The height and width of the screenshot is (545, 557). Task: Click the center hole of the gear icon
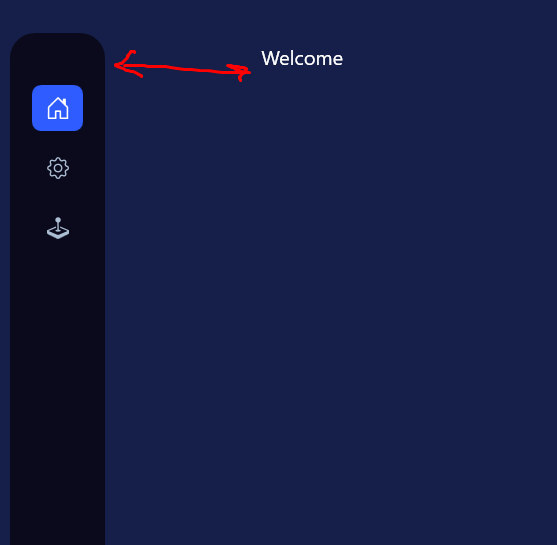(58, 168)
